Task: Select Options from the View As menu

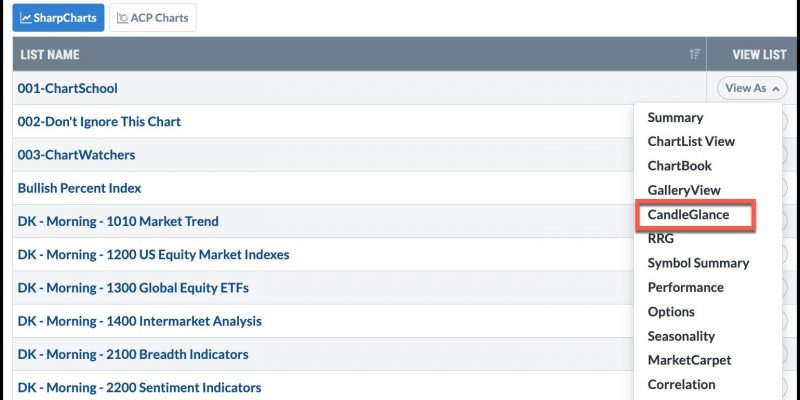Action: coord(671,312)
